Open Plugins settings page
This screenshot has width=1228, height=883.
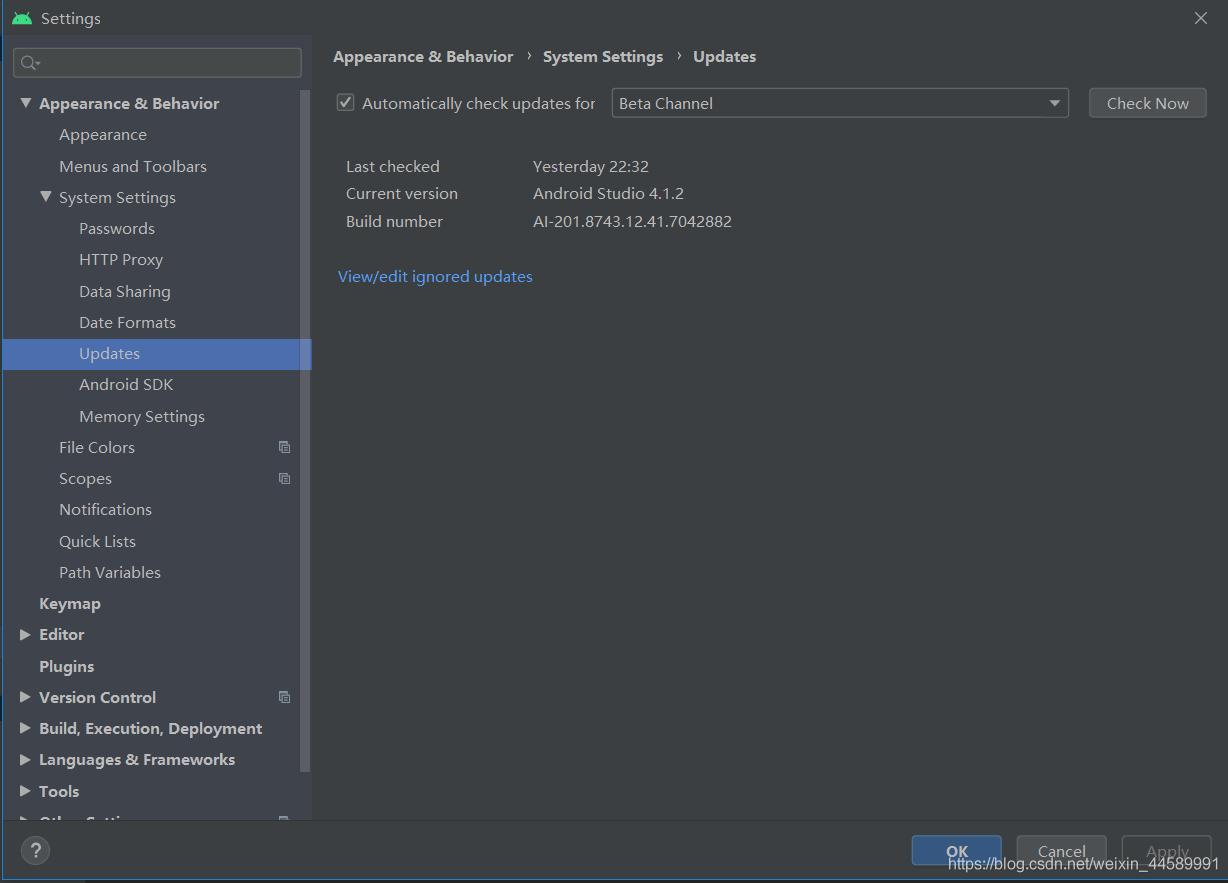click(66, 666)
